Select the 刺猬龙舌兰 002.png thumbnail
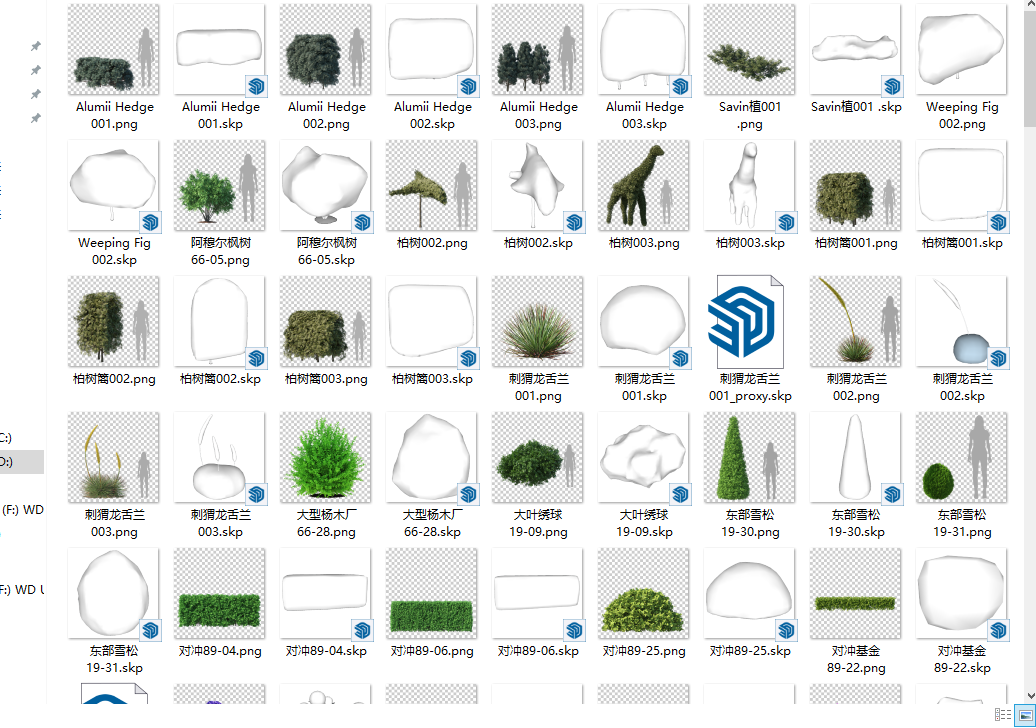Image resolution: width=1036 pixels, height=728 pixels. [856, 322]
